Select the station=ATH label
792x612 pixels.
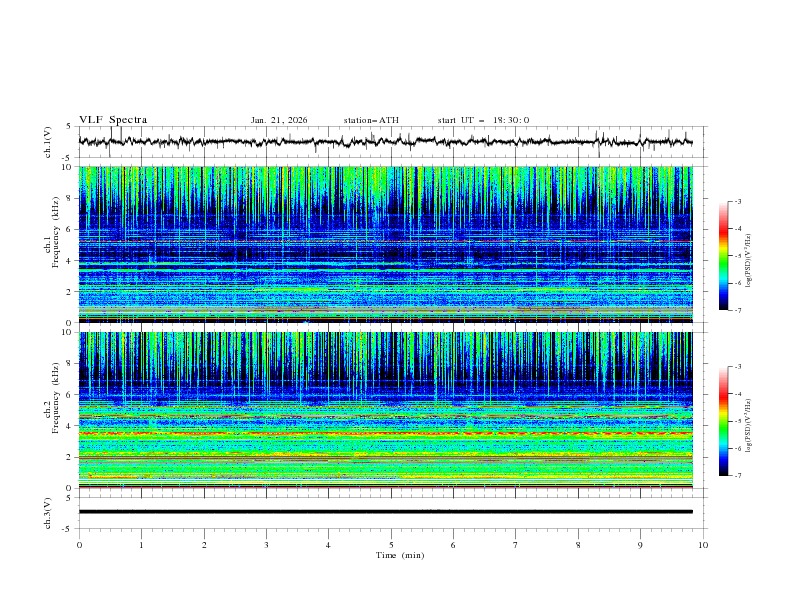pyautogui.click(x=371, y=120)
